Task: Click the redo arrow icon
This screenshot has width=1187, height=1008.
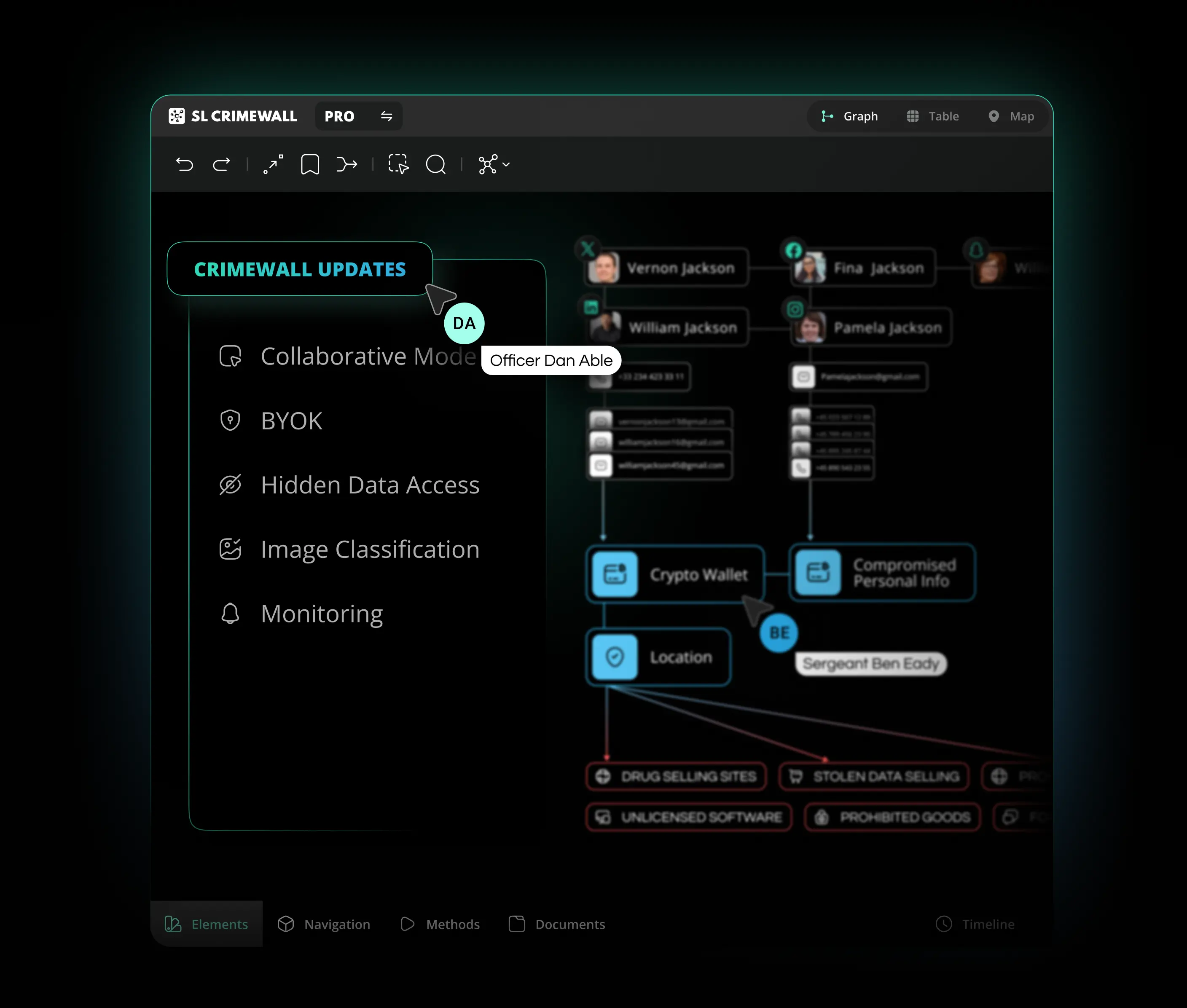Action: 222,165
